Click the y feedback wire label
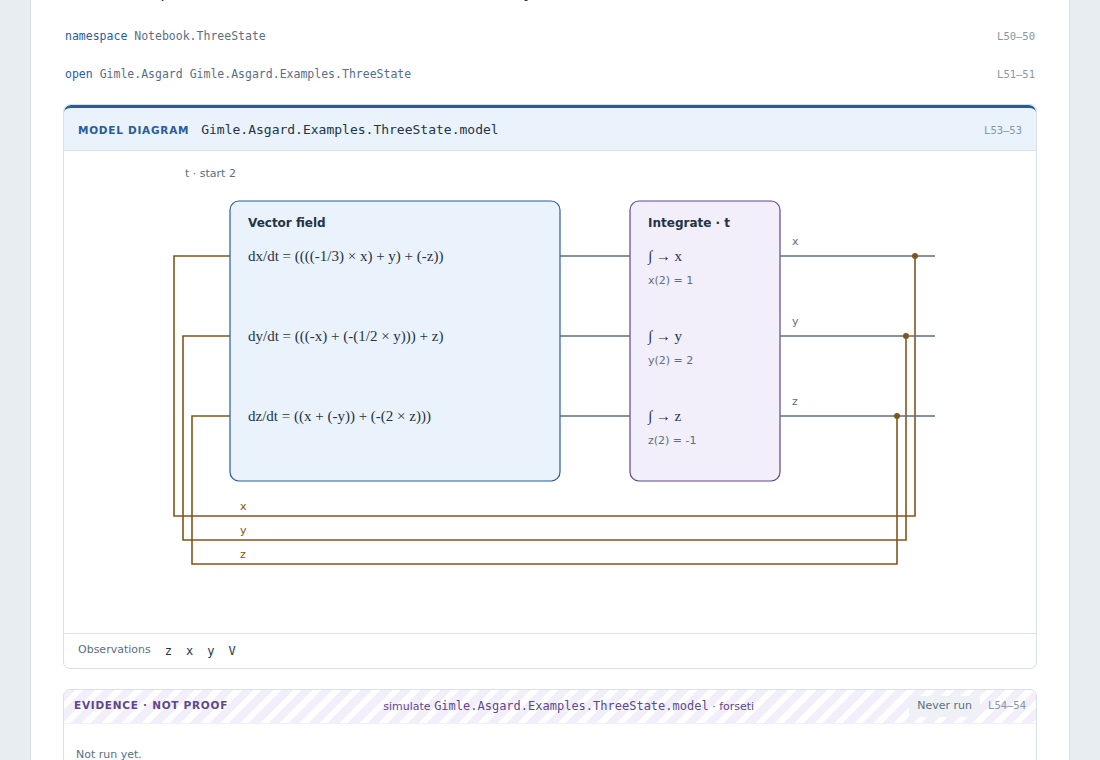The image size is (1100, 760). tap(243, 531)
